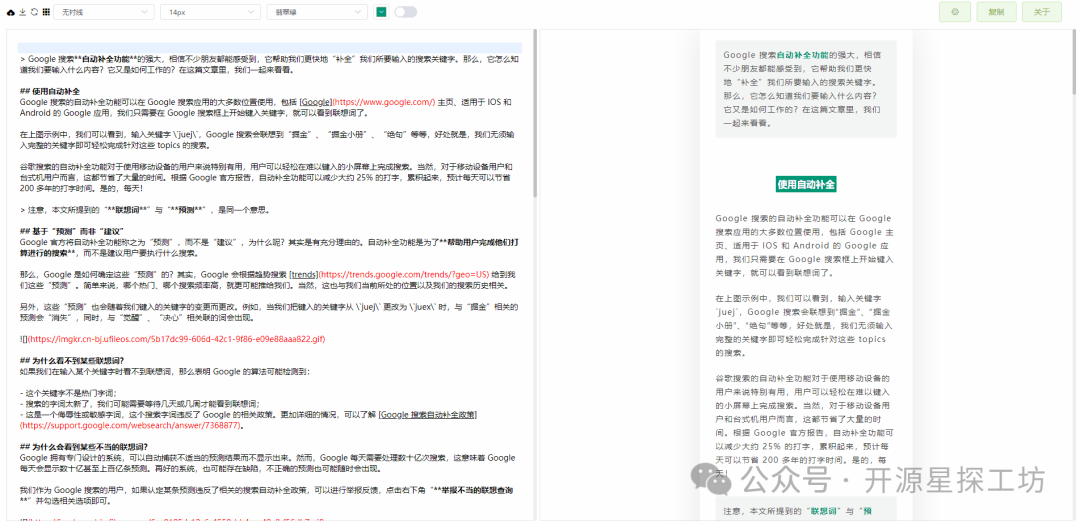Open the green color picker swatch
The height and width of the screenshot is (523, 1080).
[381, 12]
